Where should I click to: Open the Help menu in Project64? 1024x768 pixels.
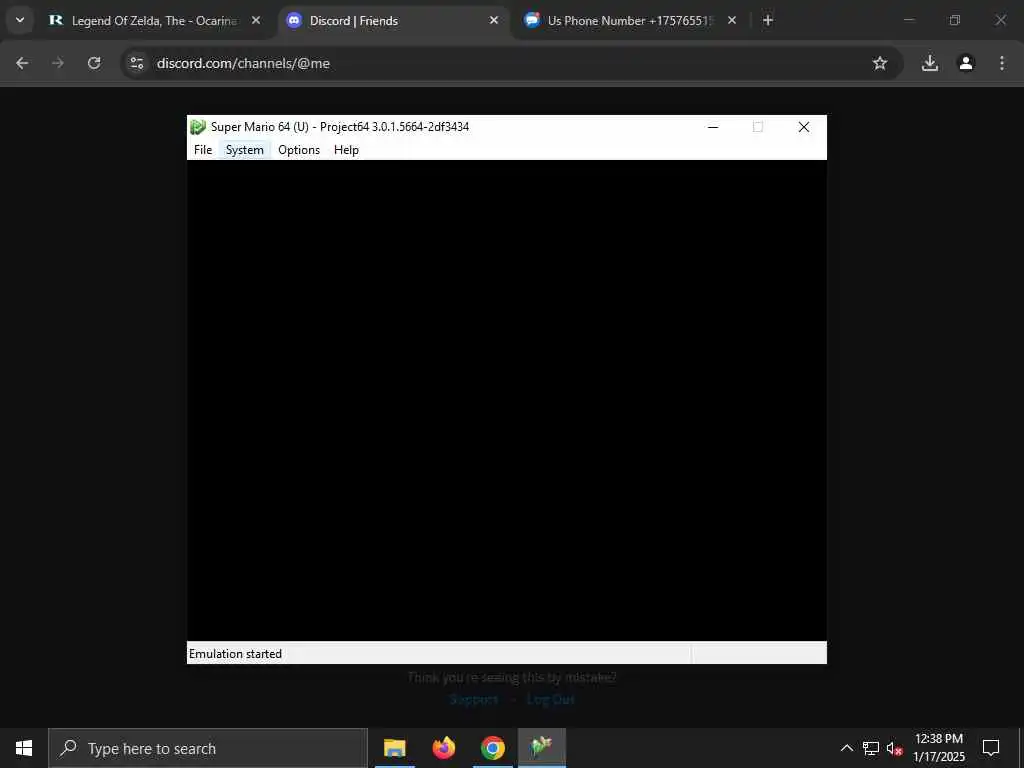coord(346,150)
